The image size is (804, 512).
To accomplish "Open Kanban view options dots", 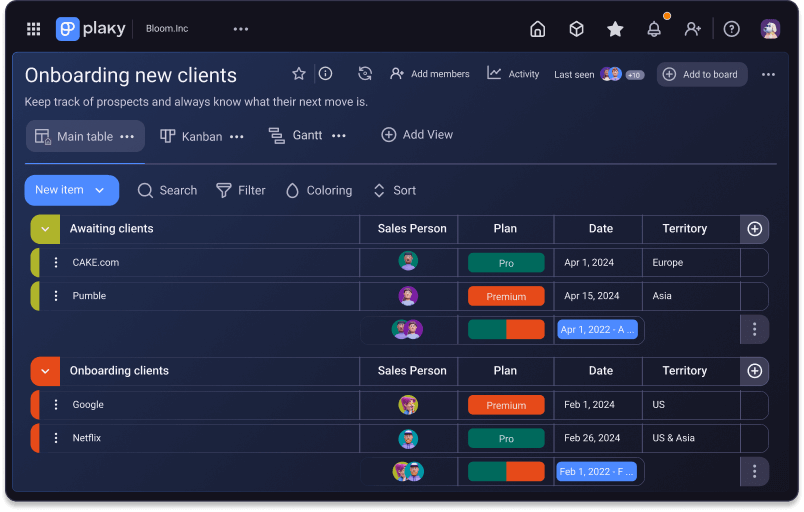I will (x=236, y=137).
